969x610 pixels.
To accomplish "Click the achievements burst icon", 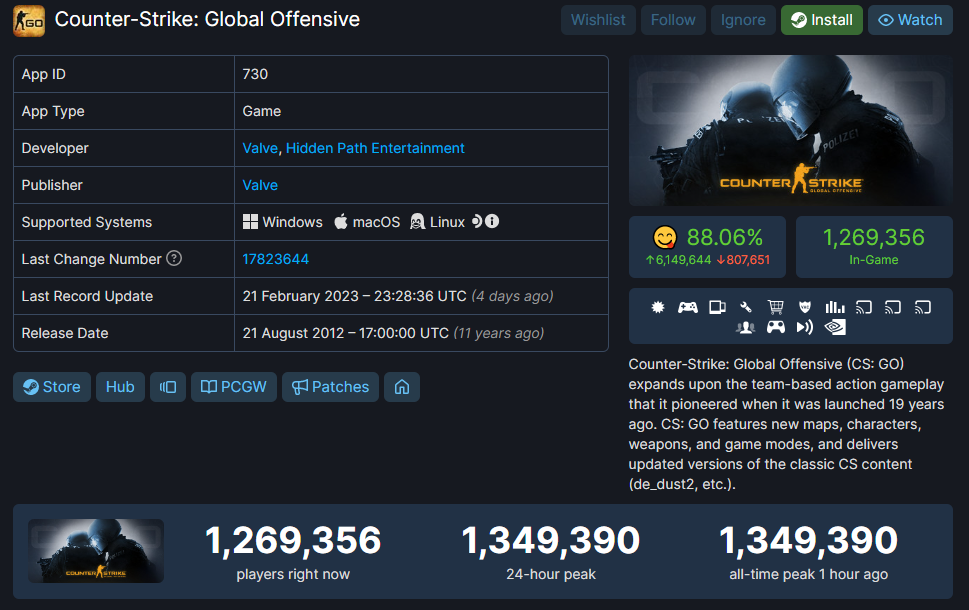I will (658, 307).
